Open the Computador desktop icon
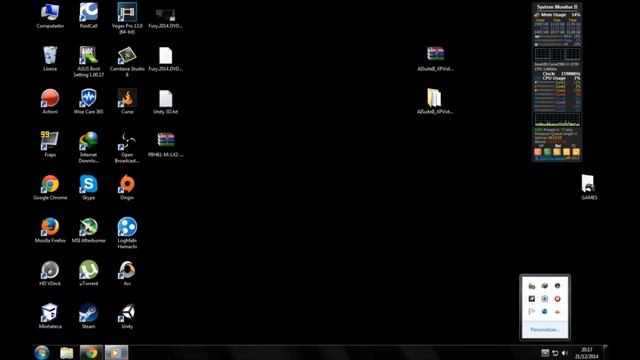 (x=50, y=16)
